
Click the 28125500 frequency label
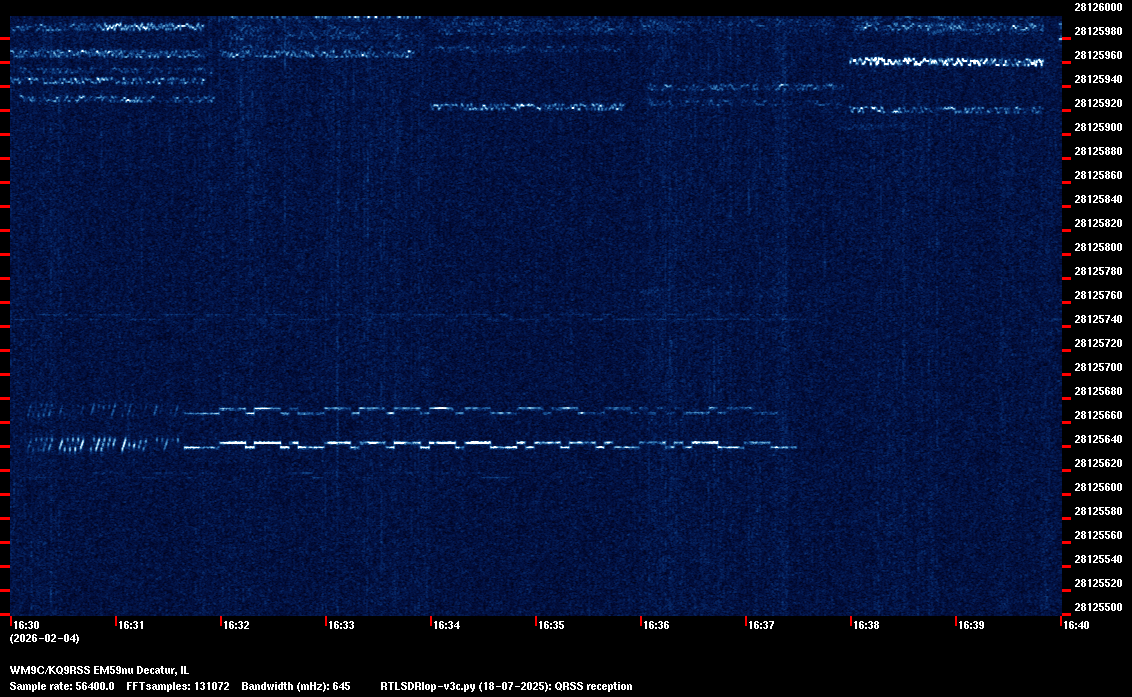pyautogui.click(x=1097, y=607)
